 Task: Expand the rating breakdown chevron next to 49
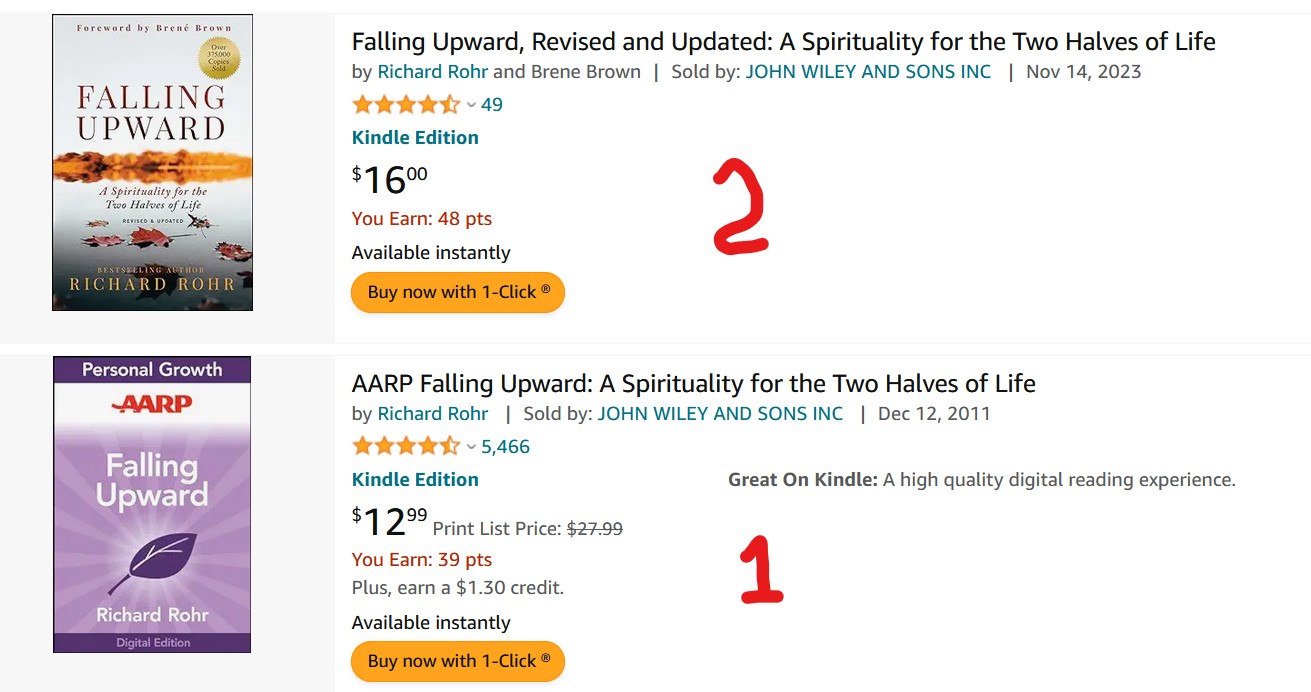(472, 104)
